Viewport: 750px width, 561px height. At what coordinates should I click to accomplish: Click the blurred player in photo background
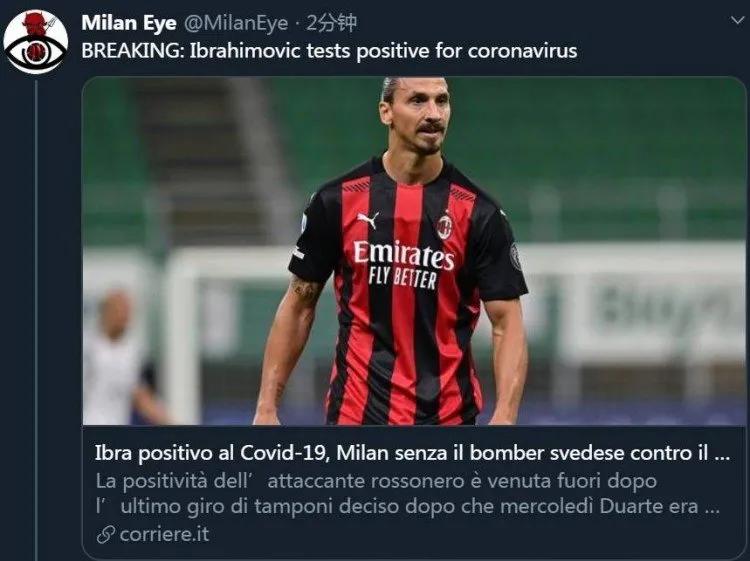point(121,356)
